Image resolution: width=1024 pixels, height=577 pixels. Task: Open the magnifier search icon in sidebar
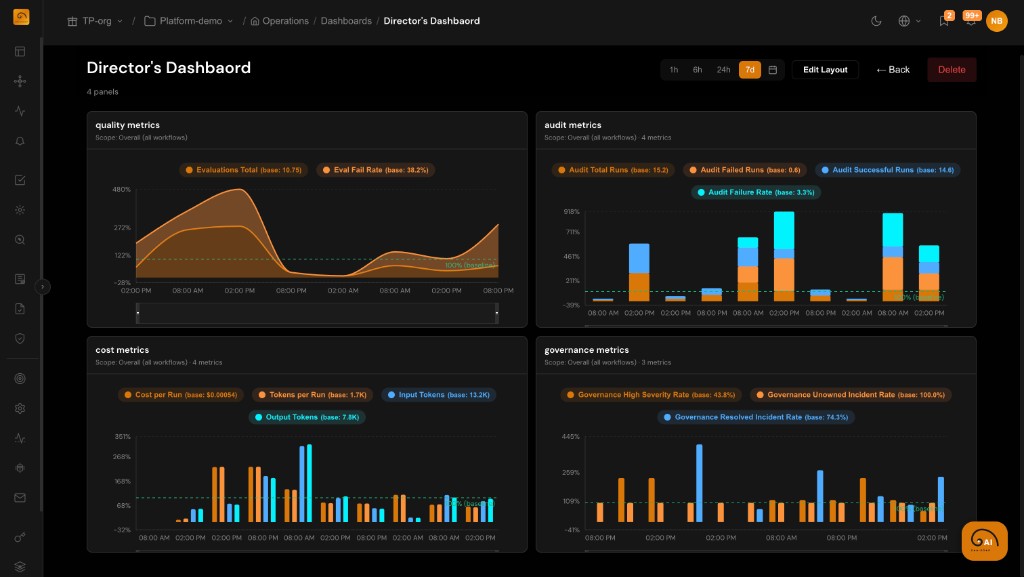point(20,240)
